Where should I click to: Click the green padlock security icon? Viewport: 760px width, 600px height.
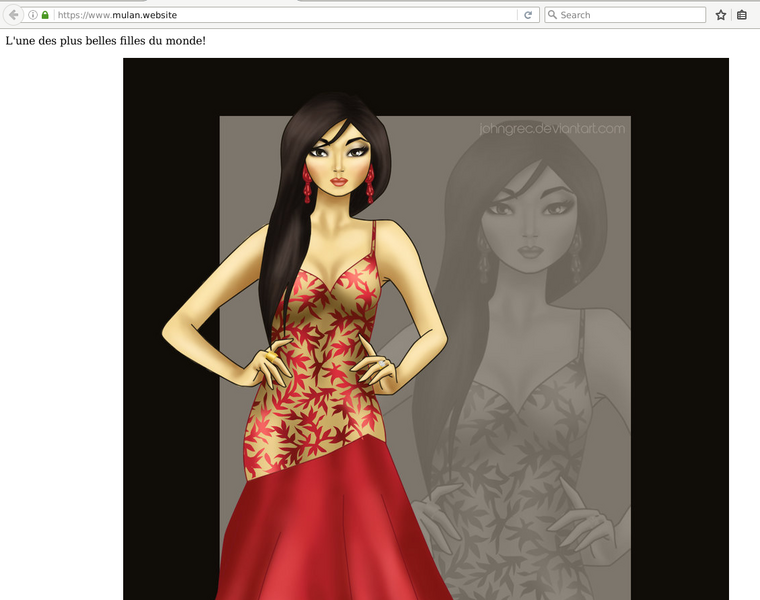[45, 15]
